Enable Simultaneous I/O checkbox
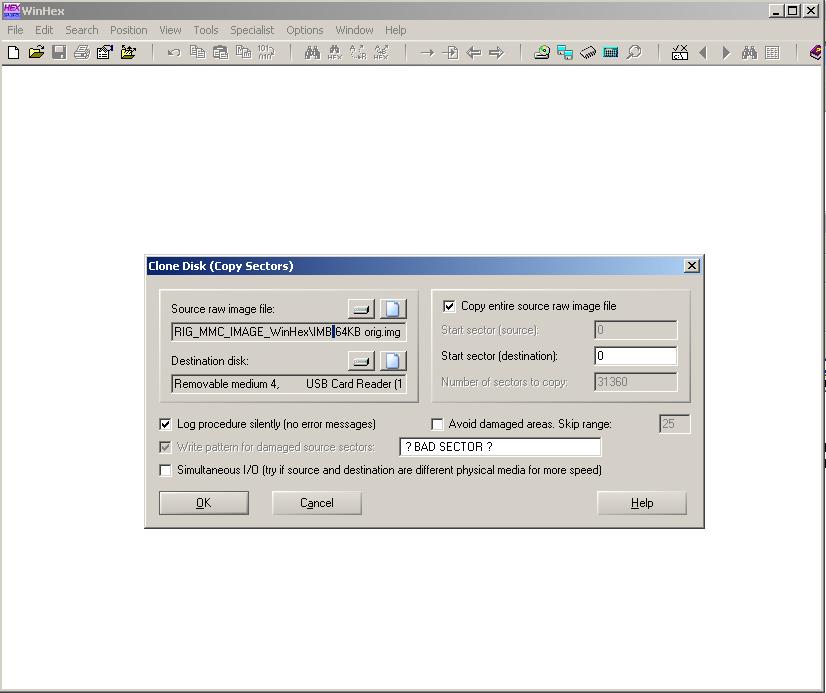This screenshot has height=693, width=826. coord(165,470)
